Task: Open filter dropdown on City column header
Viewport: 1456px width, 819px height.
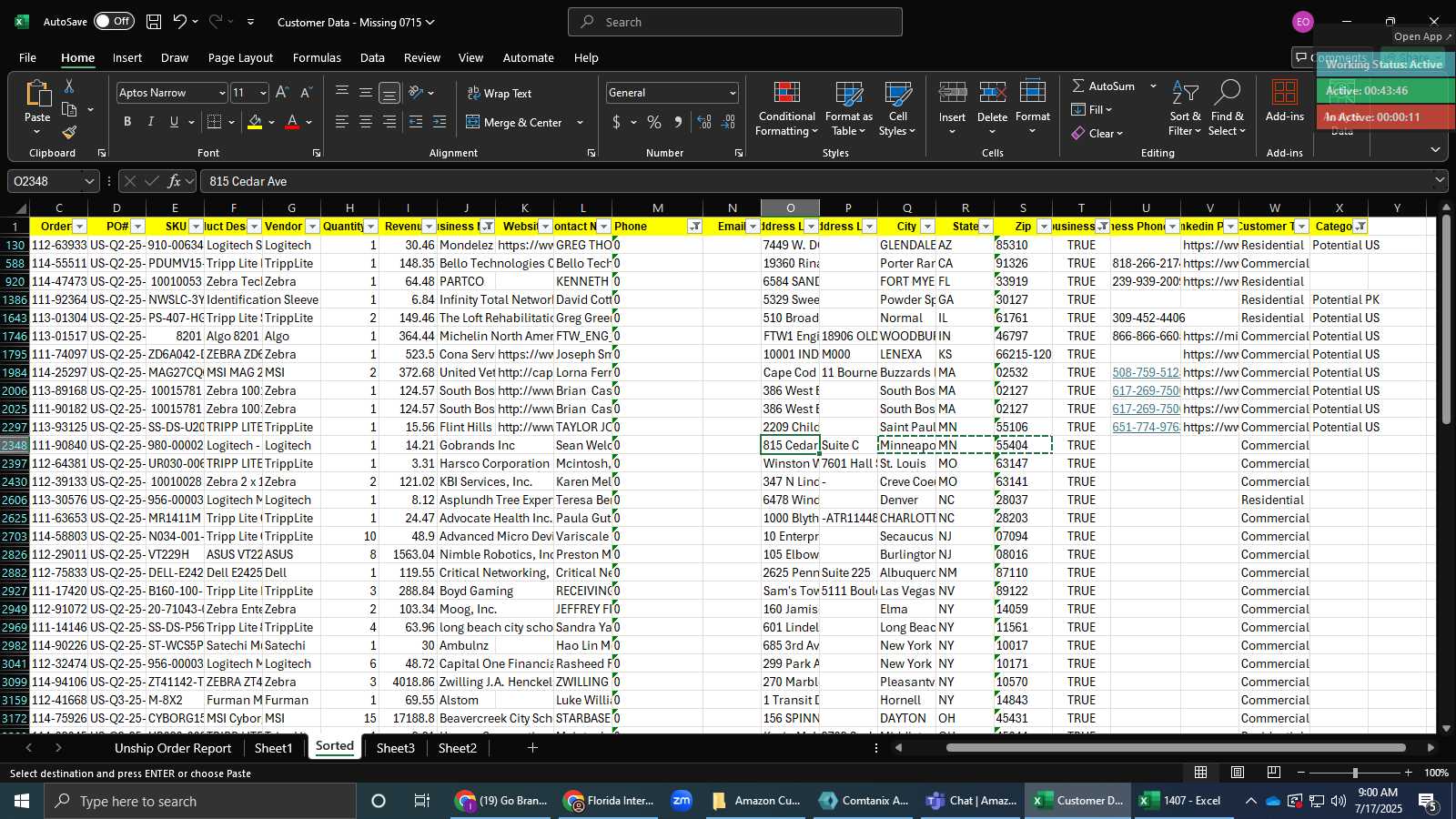Action: (x=927, y=227)
